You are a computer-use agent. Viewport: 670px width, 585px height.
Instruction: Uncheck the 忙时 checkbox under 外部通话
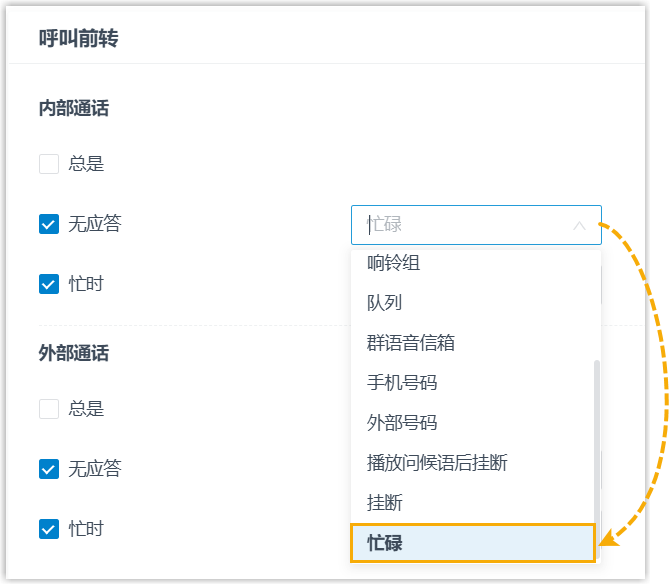(x=49, y=529)
